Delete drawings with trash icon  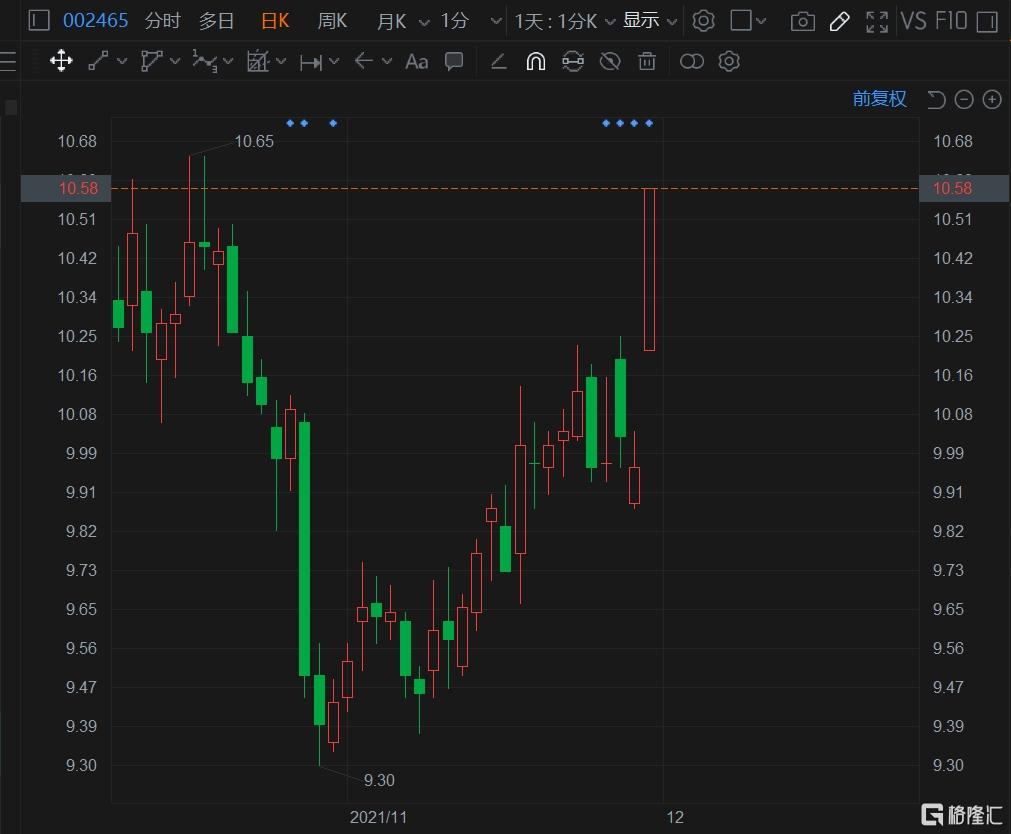click(647, 61)
